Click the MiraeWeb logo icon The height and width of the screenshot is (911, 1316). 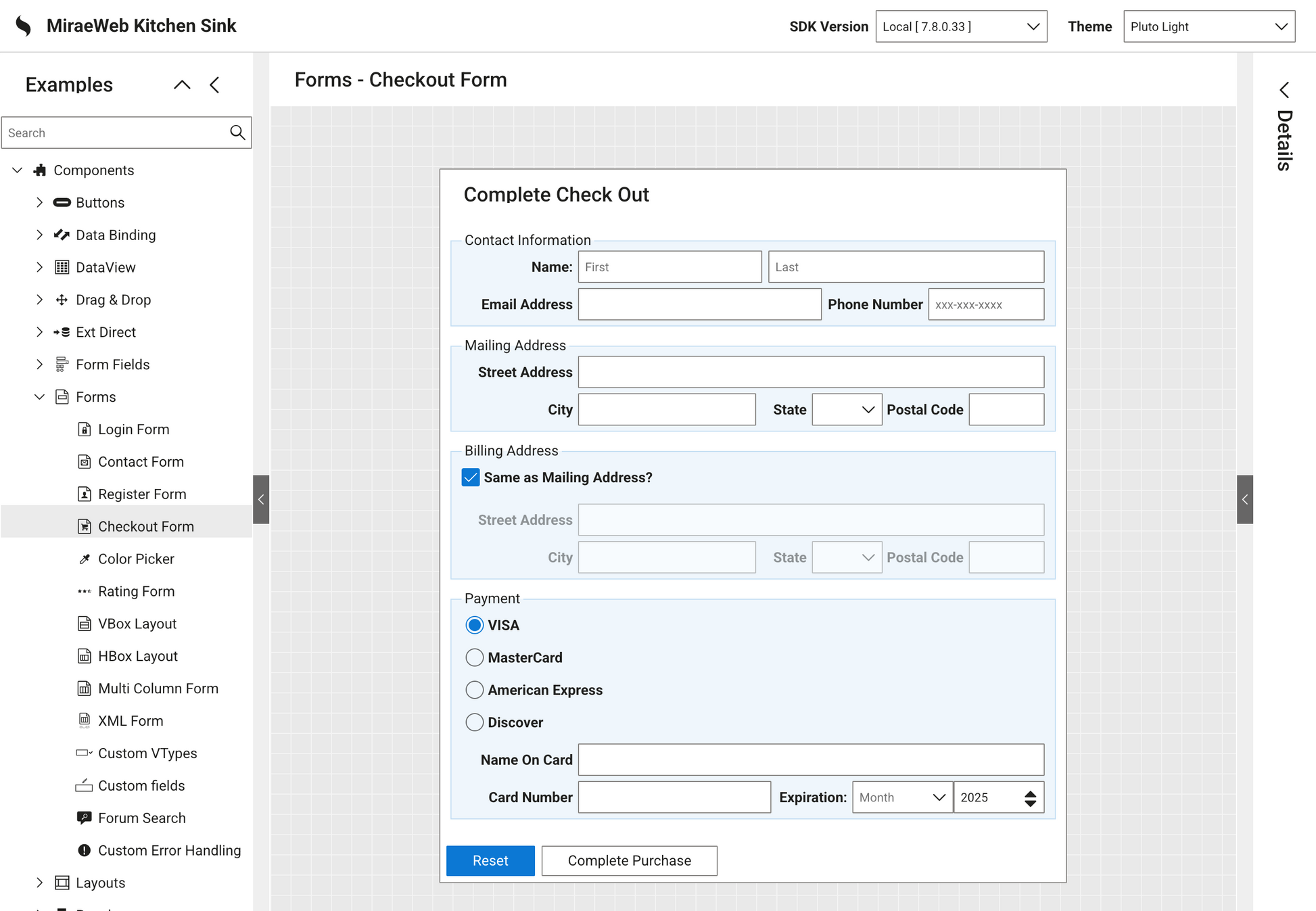tap(24, 26)
